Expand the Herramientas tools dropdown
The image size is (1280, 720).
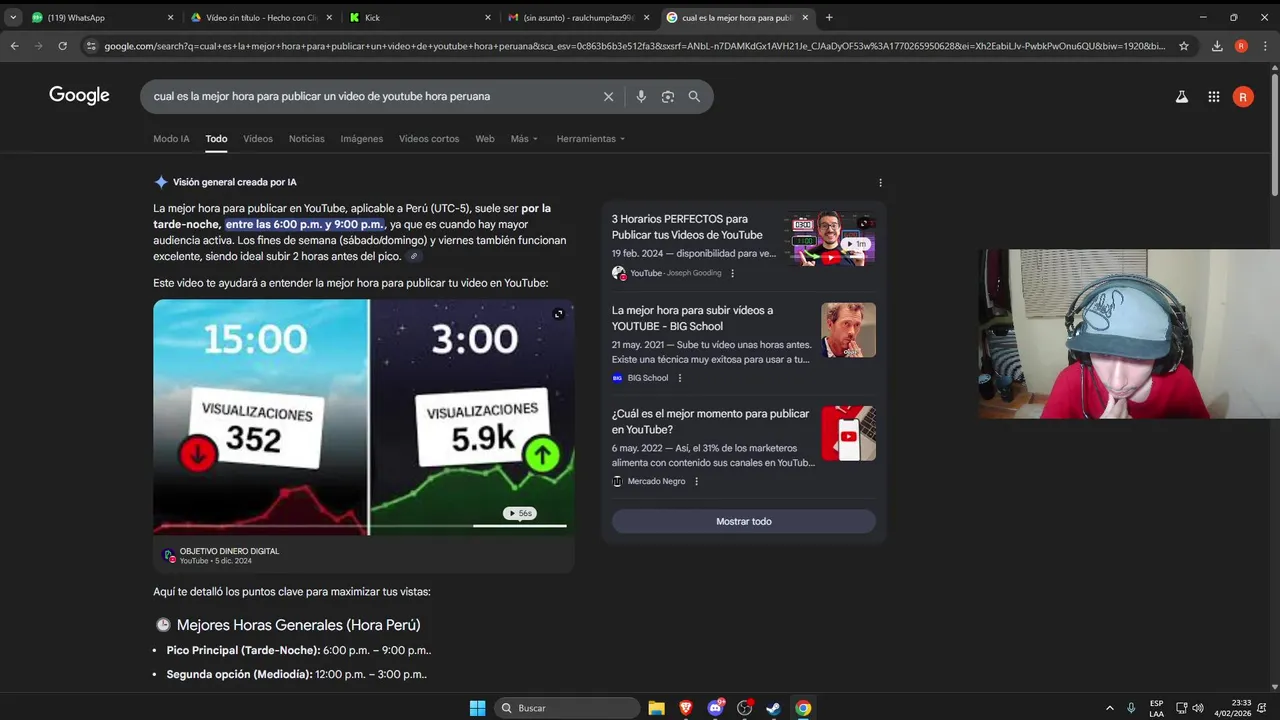pyautogui.click(x=591, y=139)
